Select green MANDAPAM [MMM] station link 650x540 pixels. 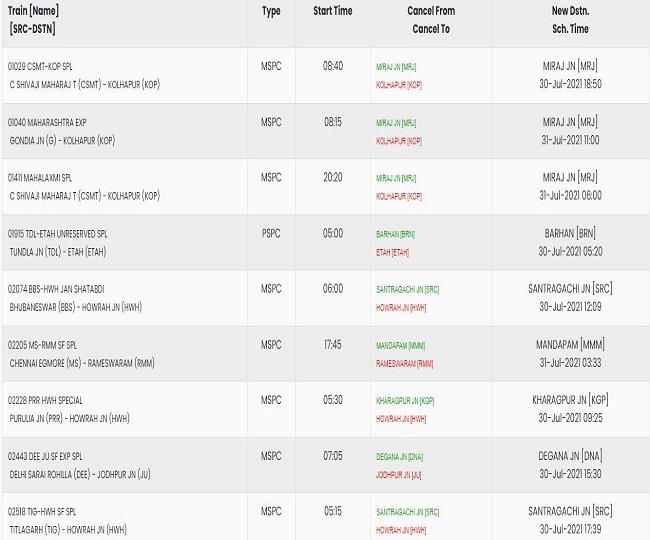pyautogui.click(x=400, y=346)
